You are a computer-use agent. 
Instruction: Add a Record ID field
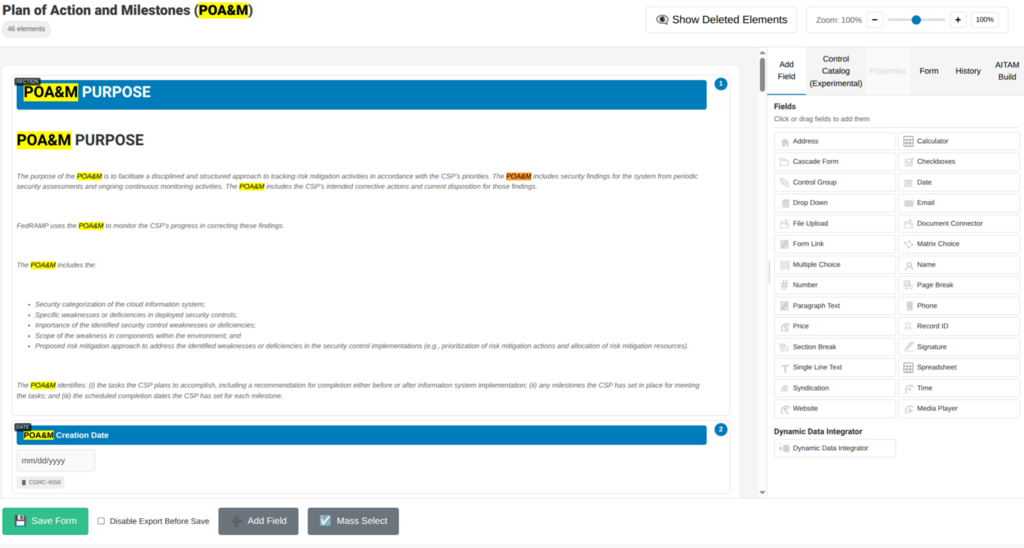pos(958,326)
